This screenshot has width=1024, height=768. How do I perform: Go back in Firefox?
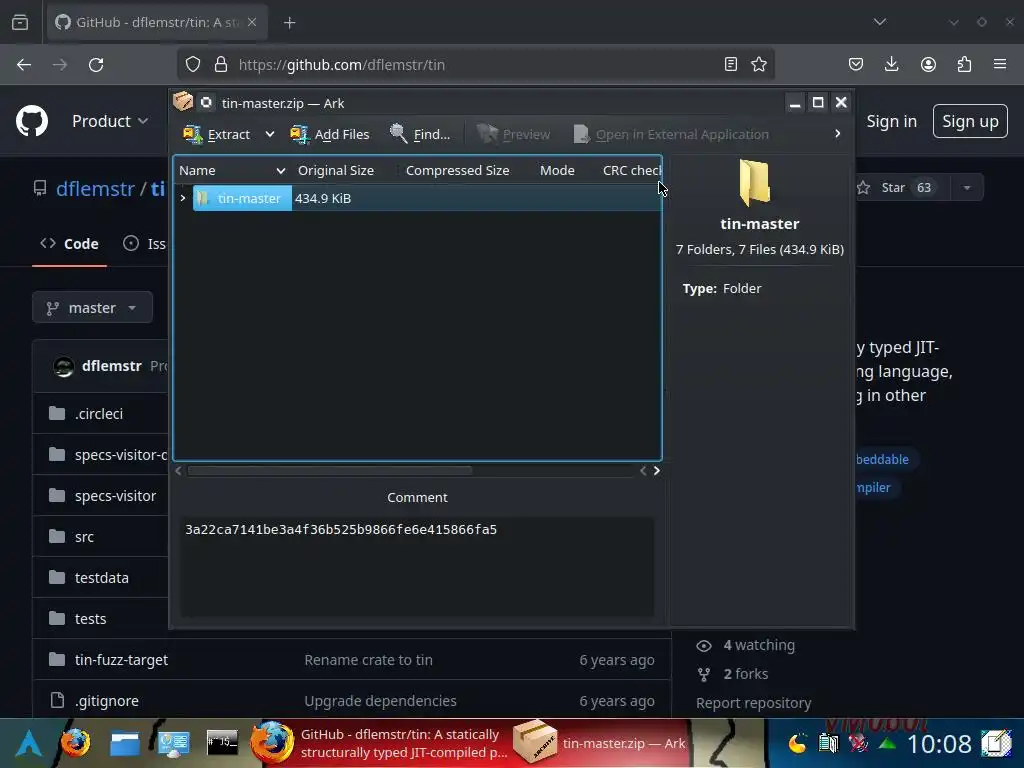point(24,65)
